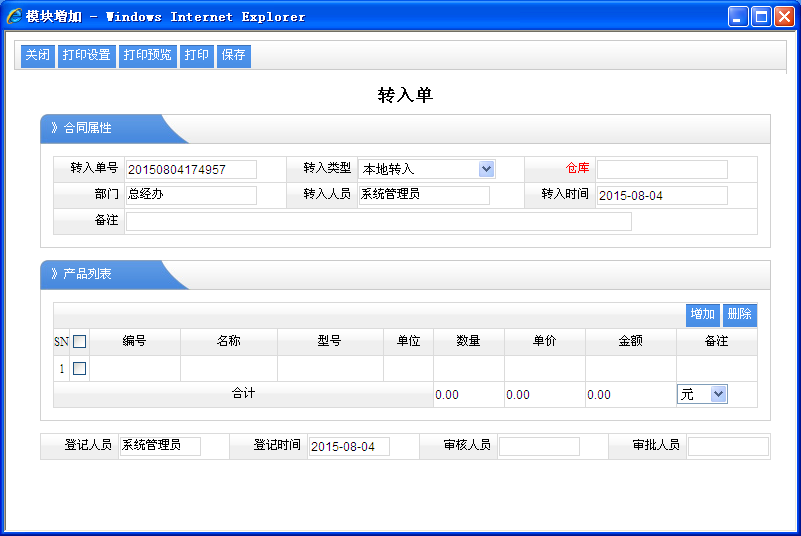Focus the 备注 remarks text field
The image size is (801, 536).
click(x=378, y=221)
